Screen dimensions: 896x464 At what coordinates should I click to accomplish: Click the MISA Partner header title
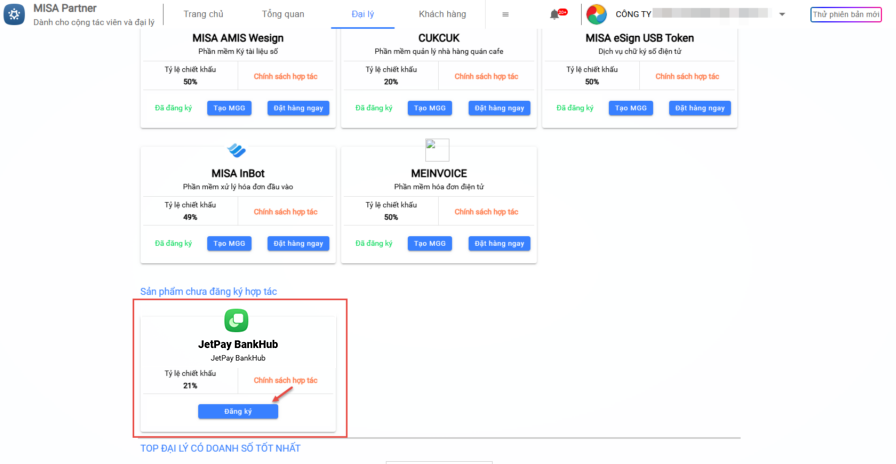coord(65,9)
